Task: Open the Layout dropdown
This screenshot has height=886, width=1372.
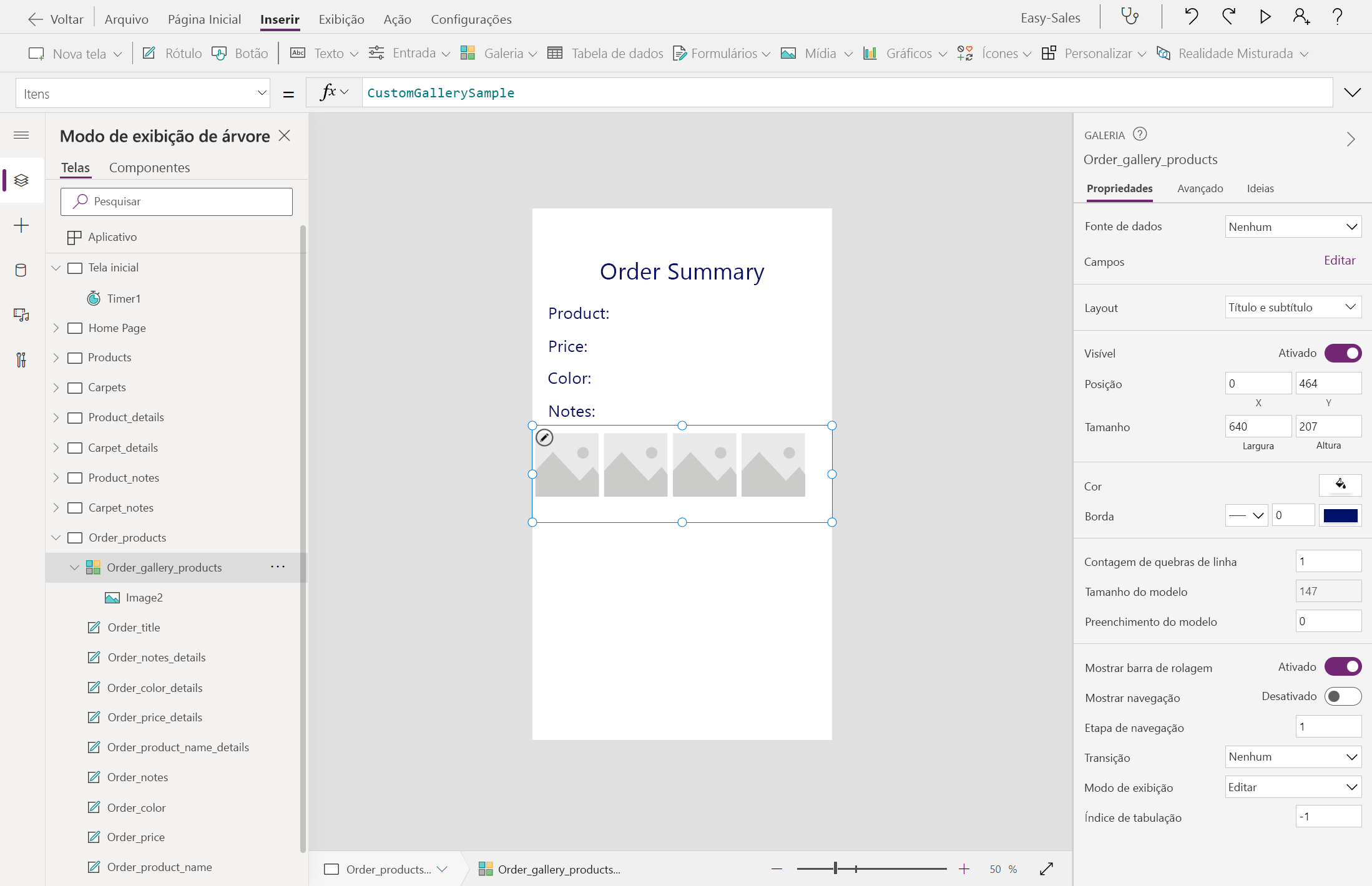Action: pos(1293,307)
